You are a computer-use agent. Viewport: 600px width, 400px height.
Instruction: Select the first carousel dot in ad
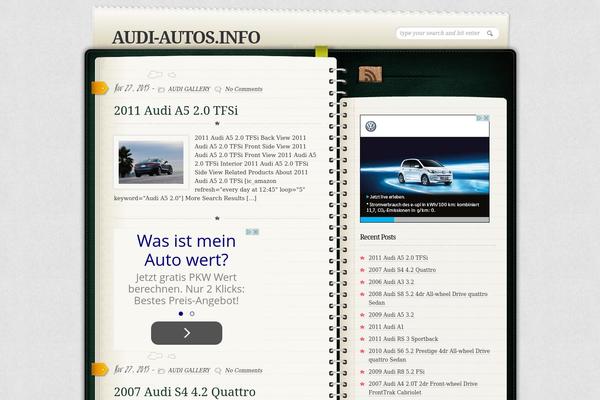pyautogui.click(x=181, y=313)
